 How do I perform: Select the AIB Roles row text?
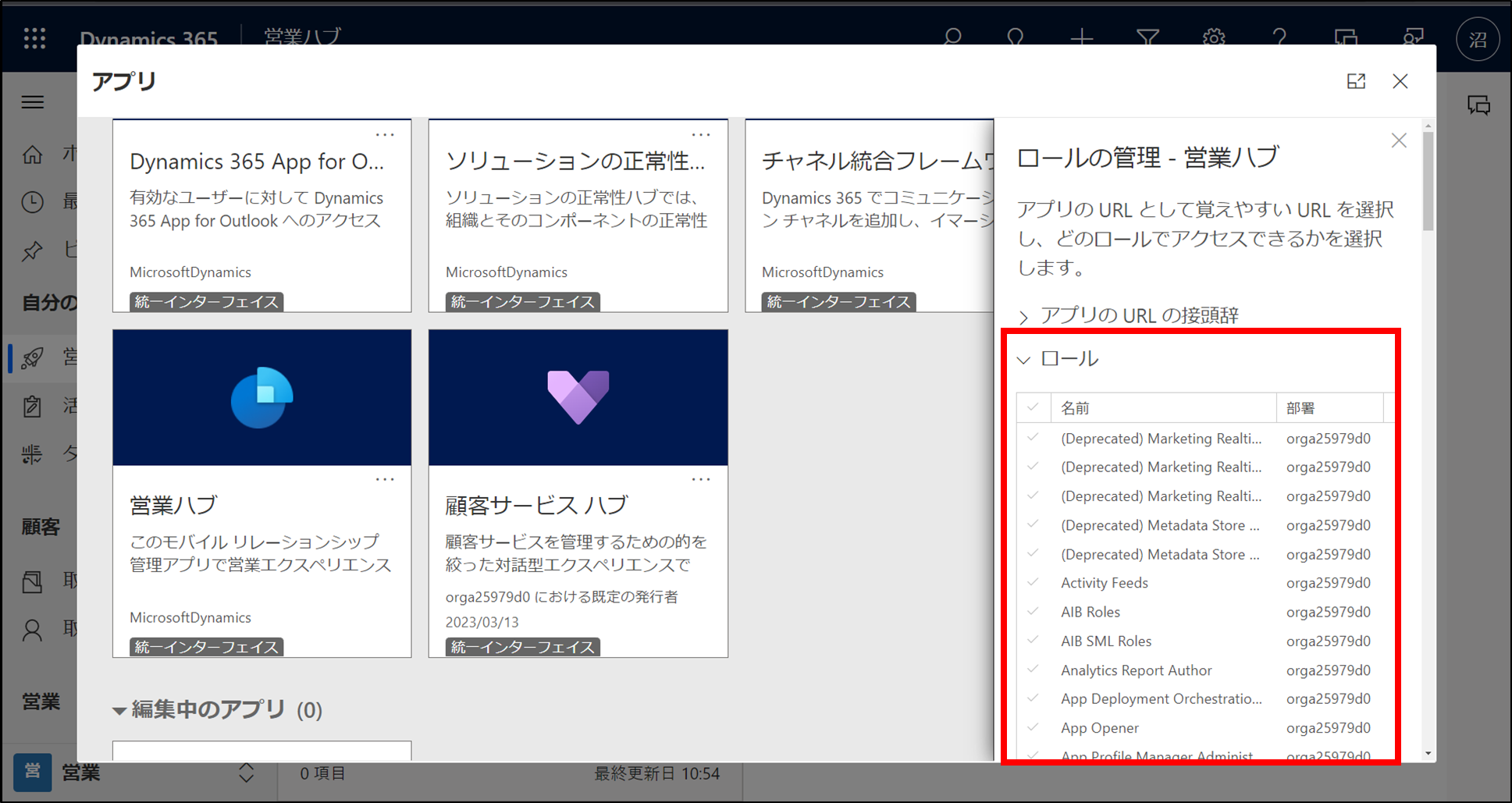point(1090,612)
